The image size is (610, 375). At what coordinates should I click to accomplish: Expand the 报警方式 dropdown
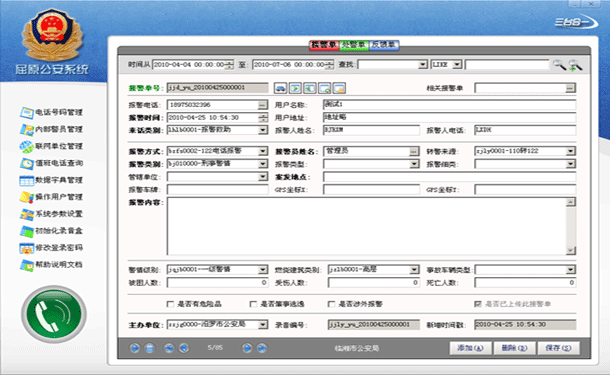click(263, 151)
